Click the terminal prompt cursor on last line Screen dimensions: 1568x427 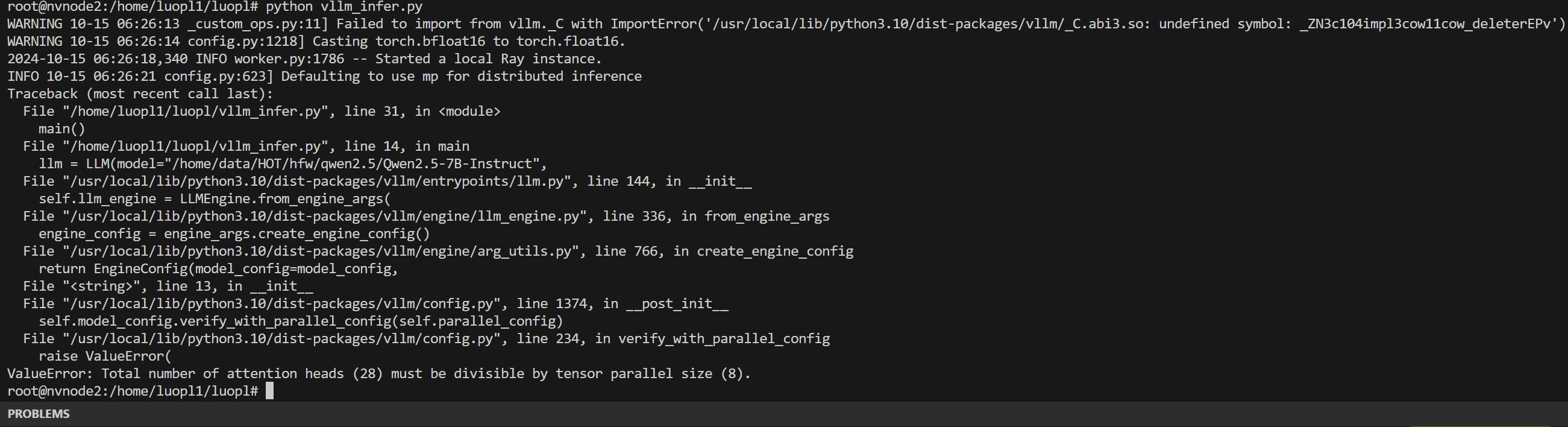[269, 391]
